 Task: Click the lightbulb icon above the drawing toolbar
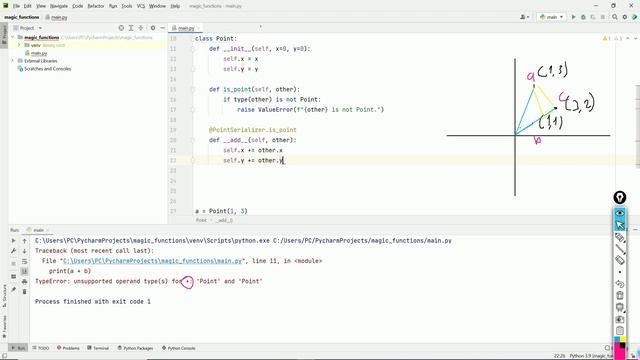click(x=620, y=198)
